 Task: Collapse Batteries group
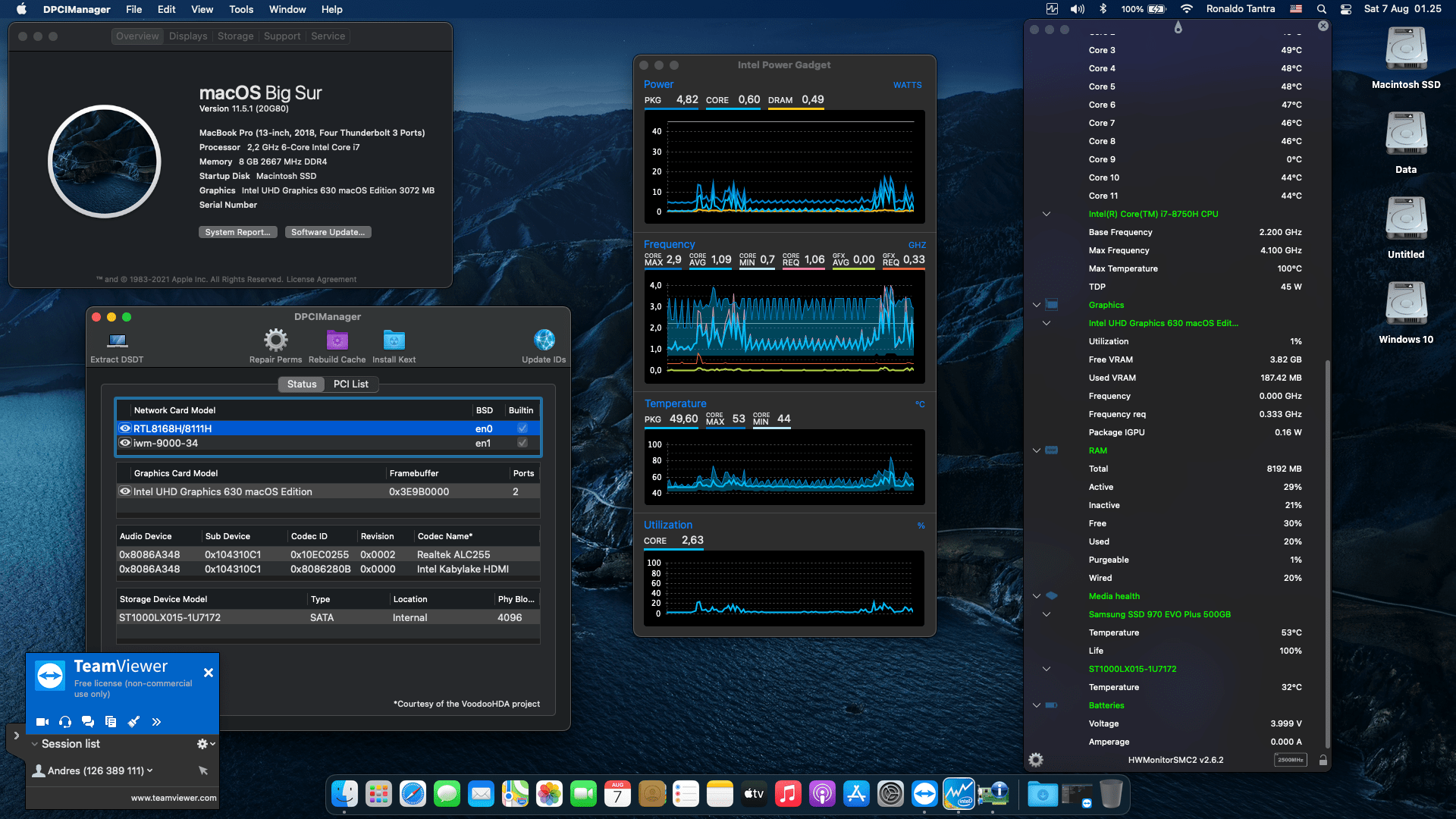pos(1037,705)
